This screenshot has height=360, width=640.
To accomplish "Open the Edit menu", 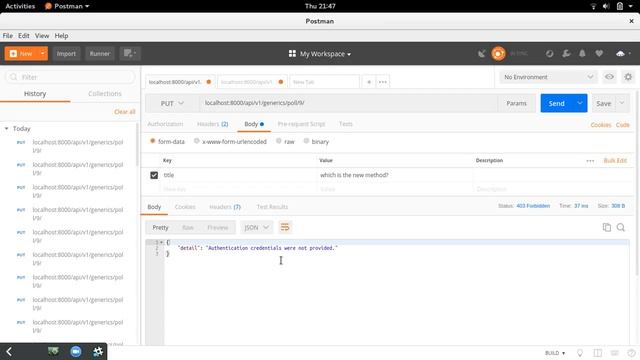I will click(x=24, y=36).
